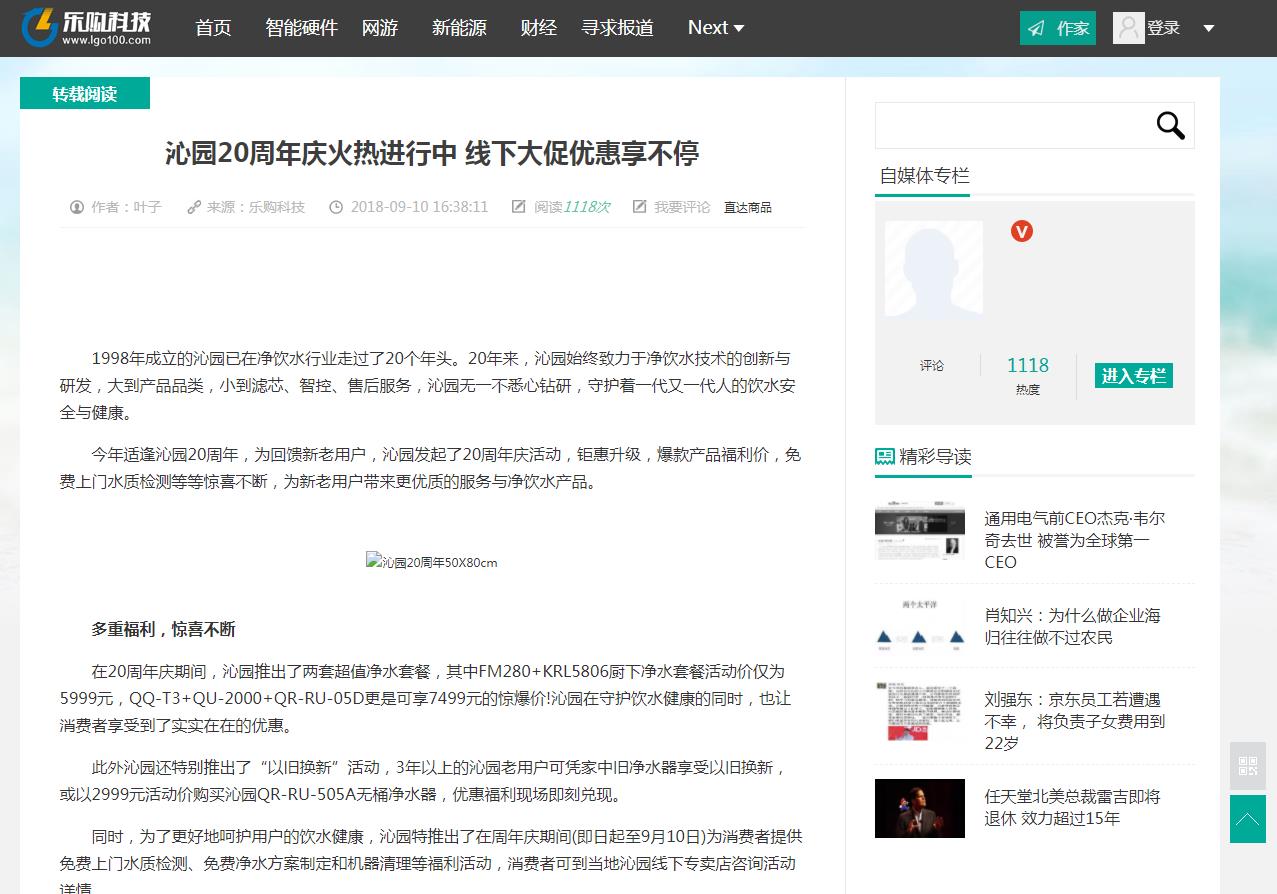Open thumbnail of the 刘强东 article
This screenshot has height=894, width=1277.
point(920,710)
